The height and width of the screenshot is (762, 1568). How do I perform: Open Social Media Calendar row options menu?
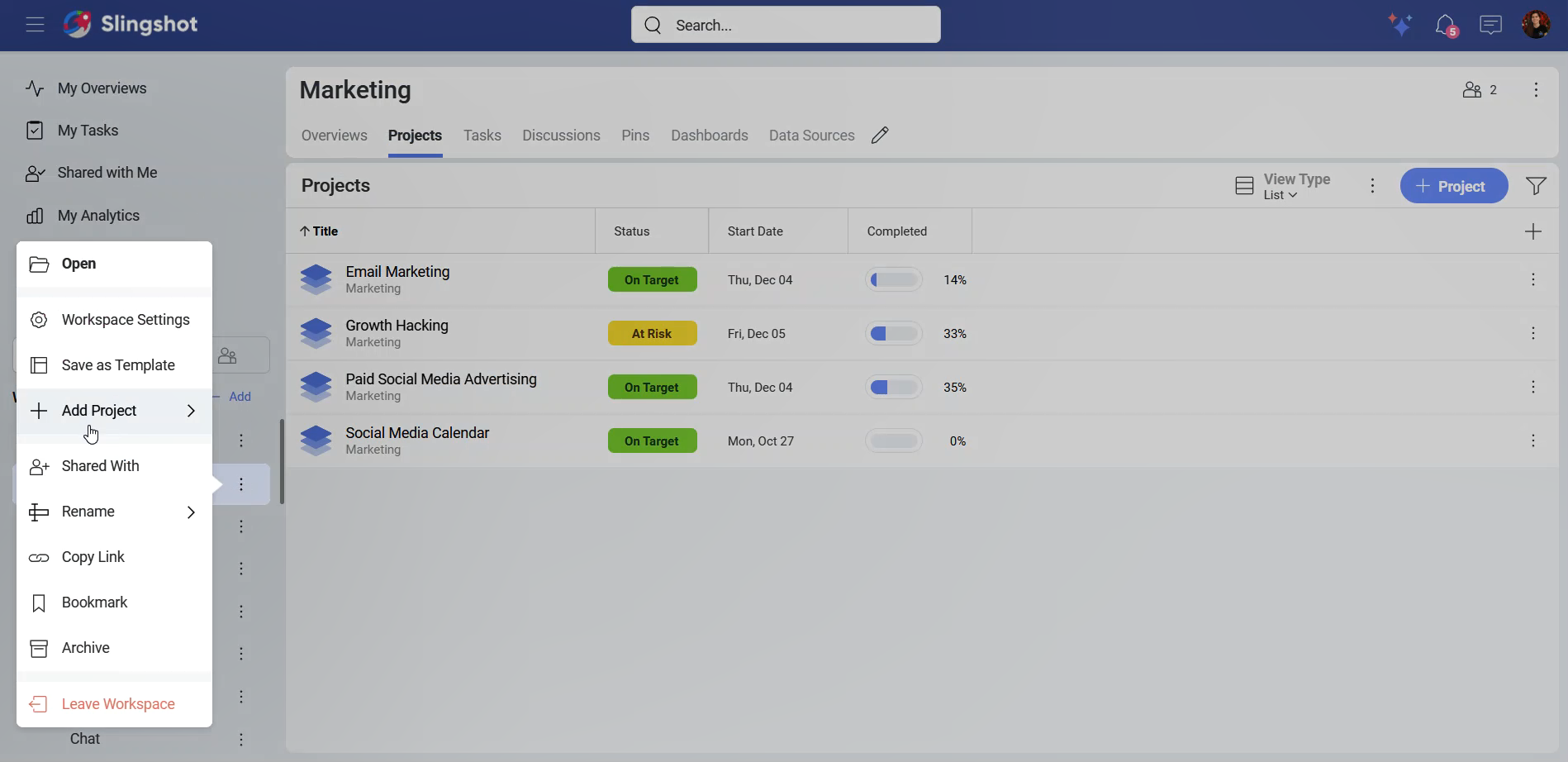(1533, 441)
